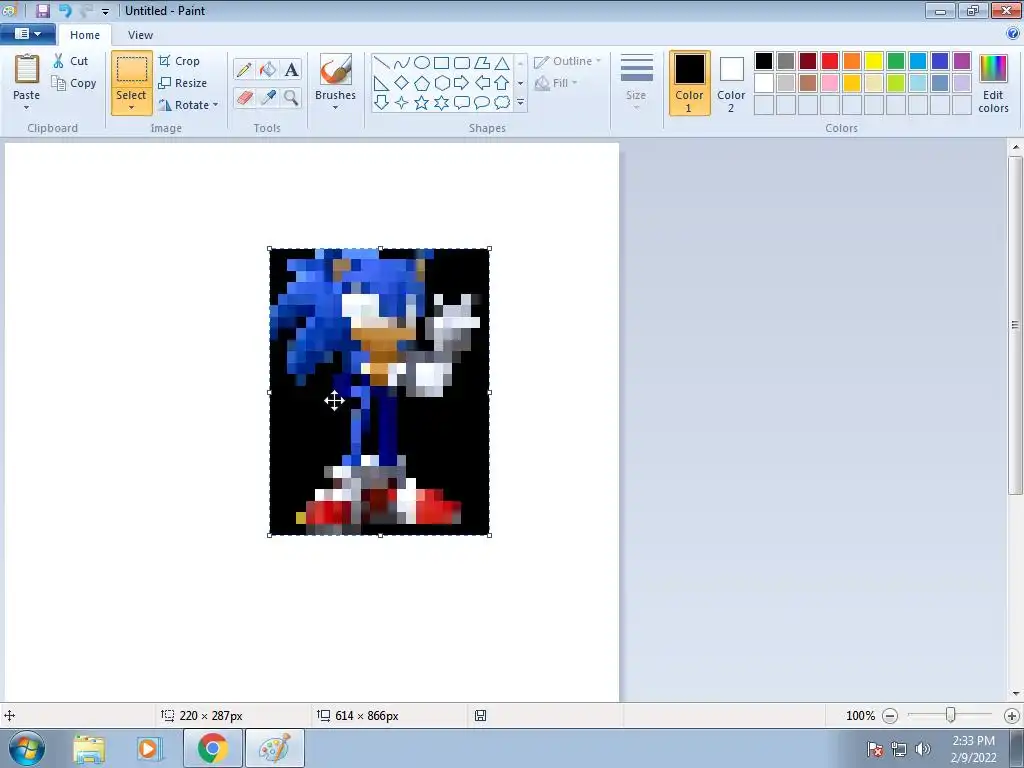Pick the green color swatch
The height and width of the screenshot is (768, 1024).
(896, 61)
